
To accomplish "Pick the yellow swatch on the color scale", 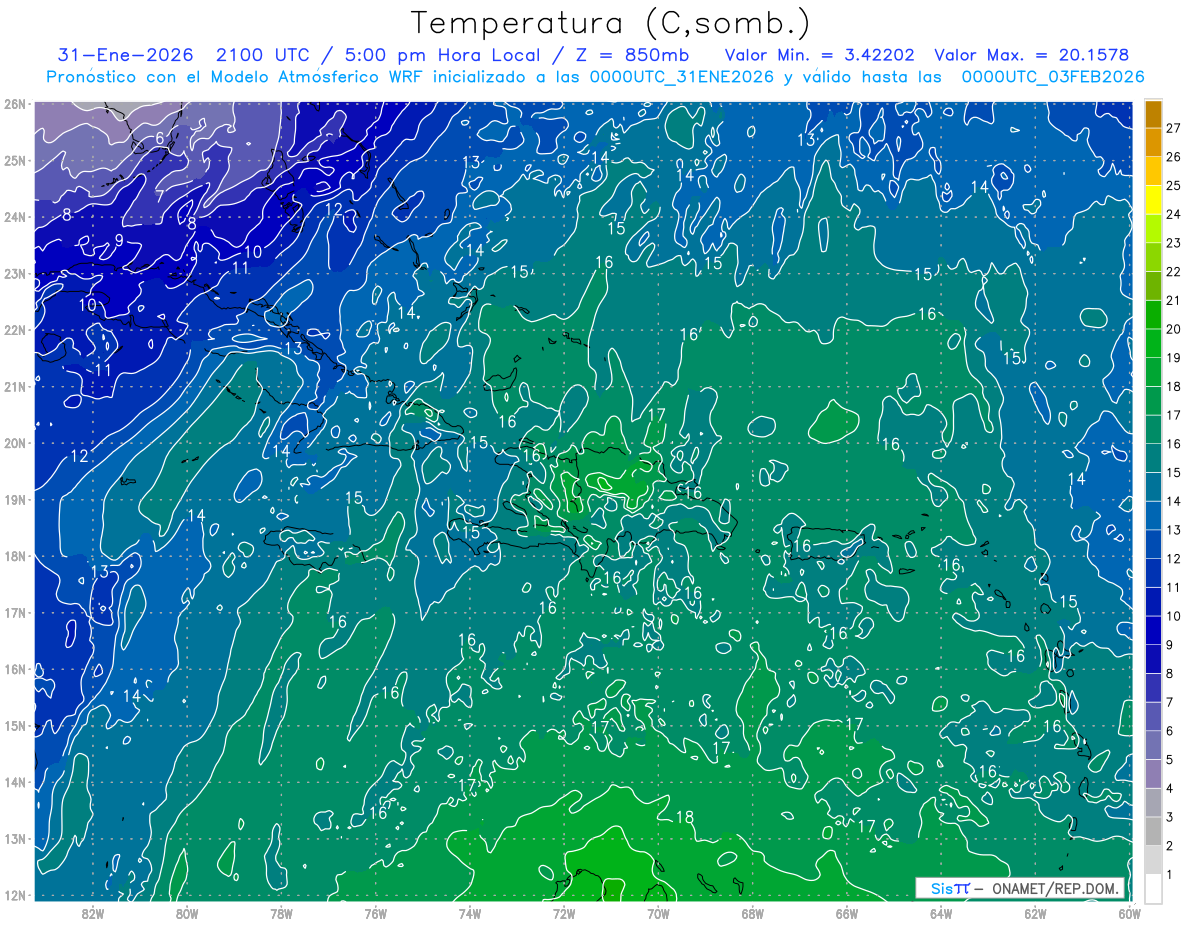I will [1153, 200].
